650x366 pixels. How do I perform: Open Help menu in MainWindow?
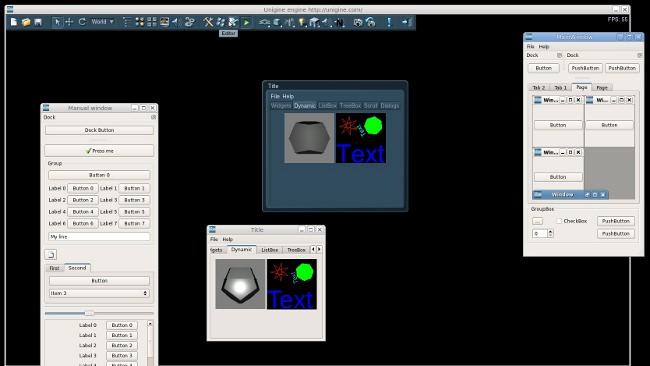point(544,46)
